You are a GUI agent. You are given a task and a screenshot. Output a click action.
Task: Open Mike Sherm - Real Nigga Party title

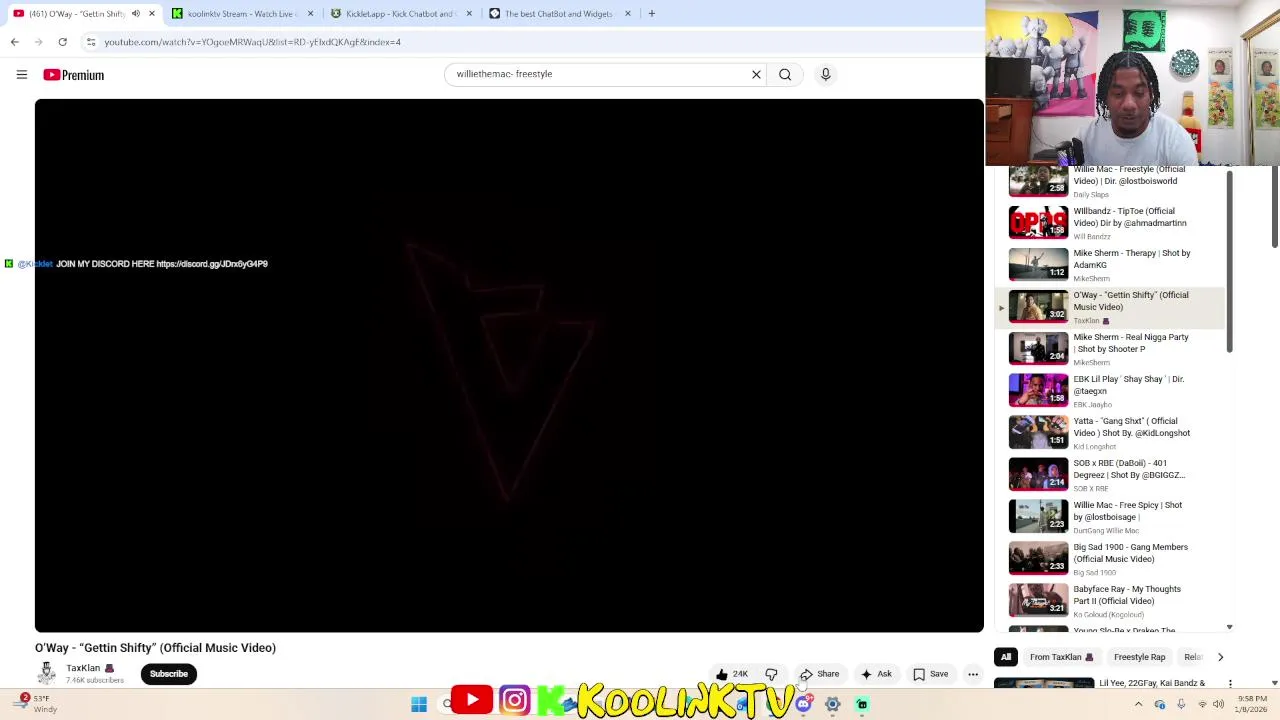(1130, 343)
